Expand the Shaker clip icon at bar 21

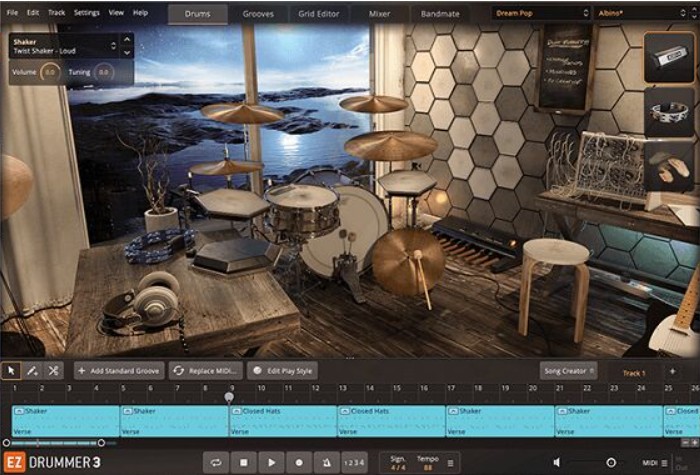coord(562,411)
